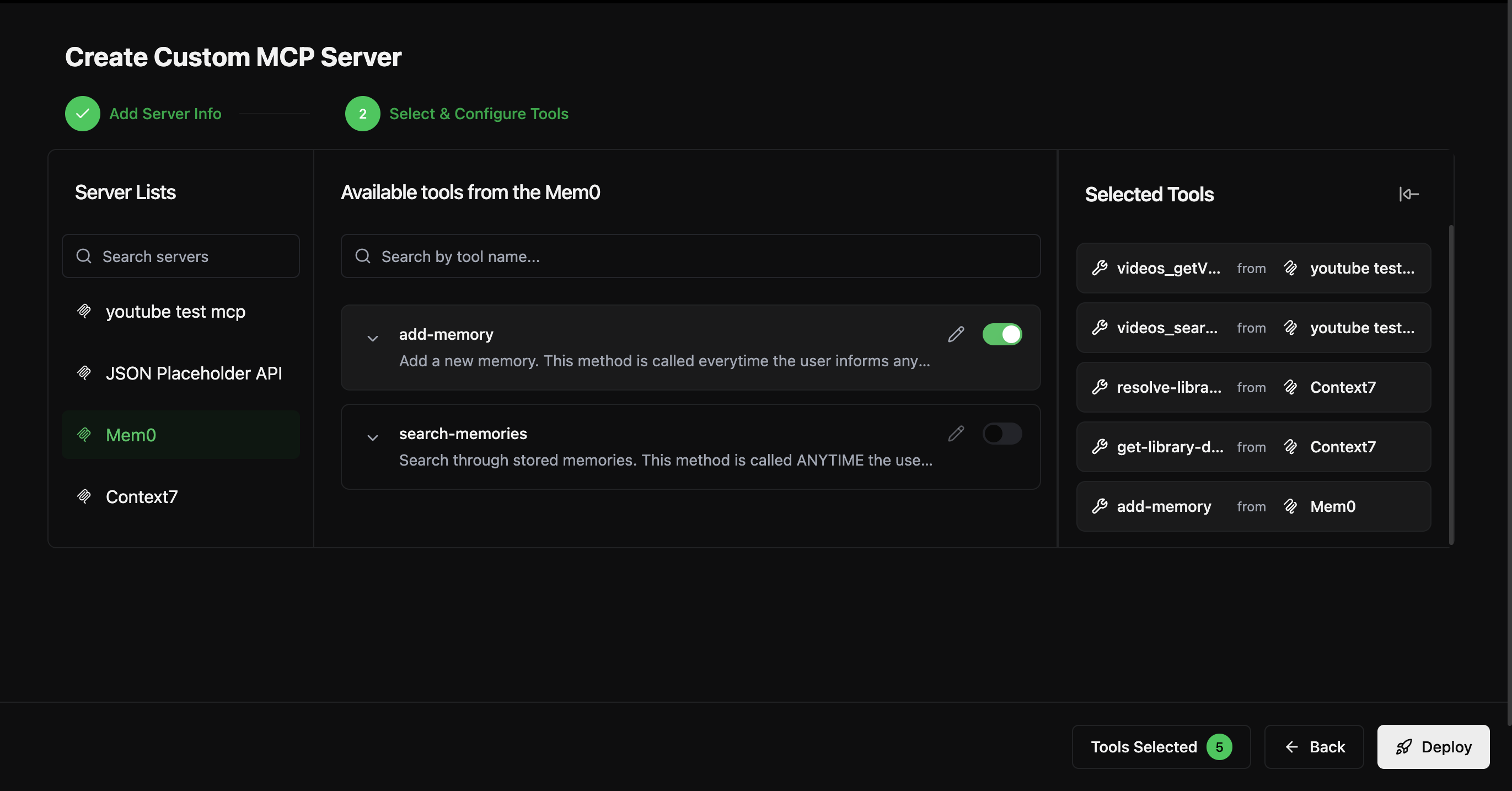This screenshot has width=1512, height=791.
Task: Click the wrench icon beside videos_getV tool
Action: tap(1100, 269)
